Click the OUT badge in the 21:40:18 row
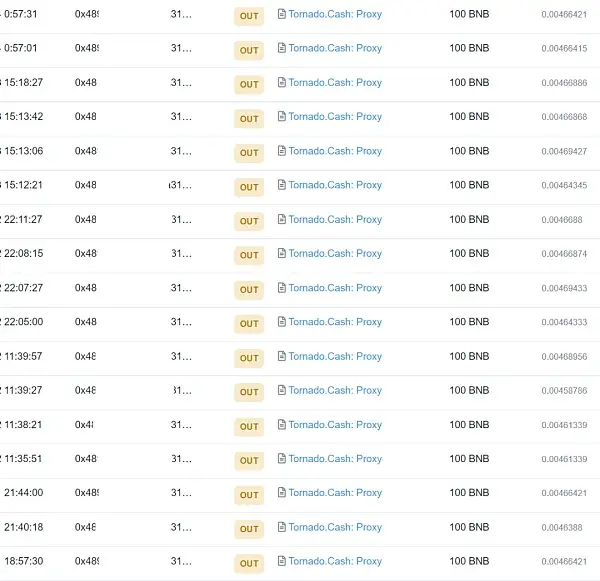This screenshot has width=600, height=581. (249, 529)
